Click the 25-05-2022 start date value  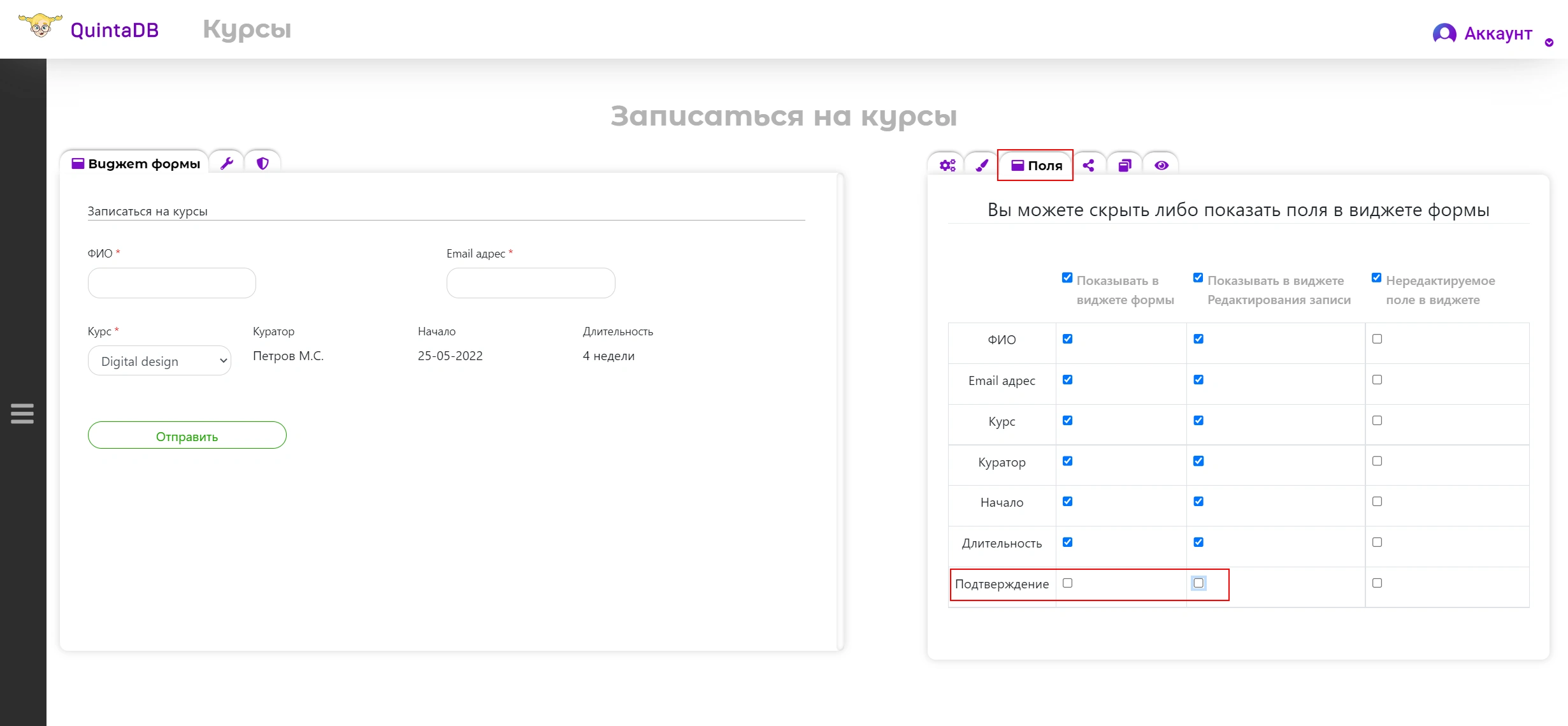(450, 356)
